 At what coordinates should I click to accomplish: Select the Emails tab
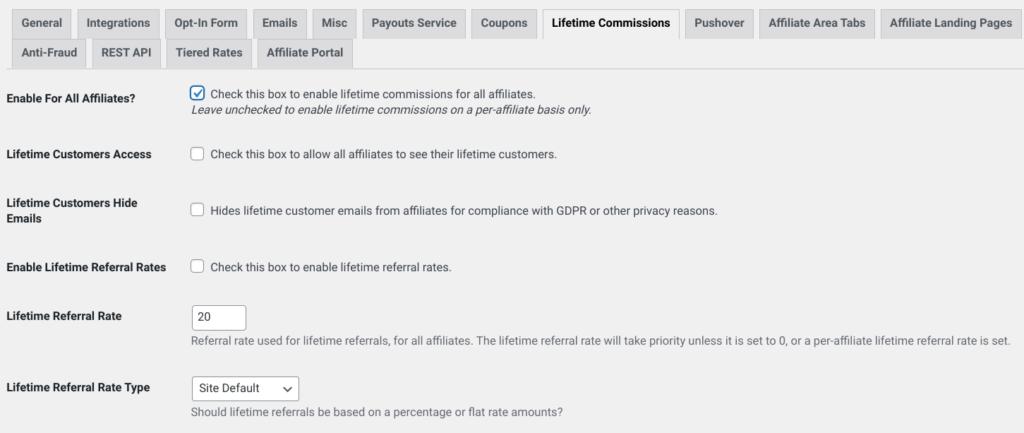(280, 23)
